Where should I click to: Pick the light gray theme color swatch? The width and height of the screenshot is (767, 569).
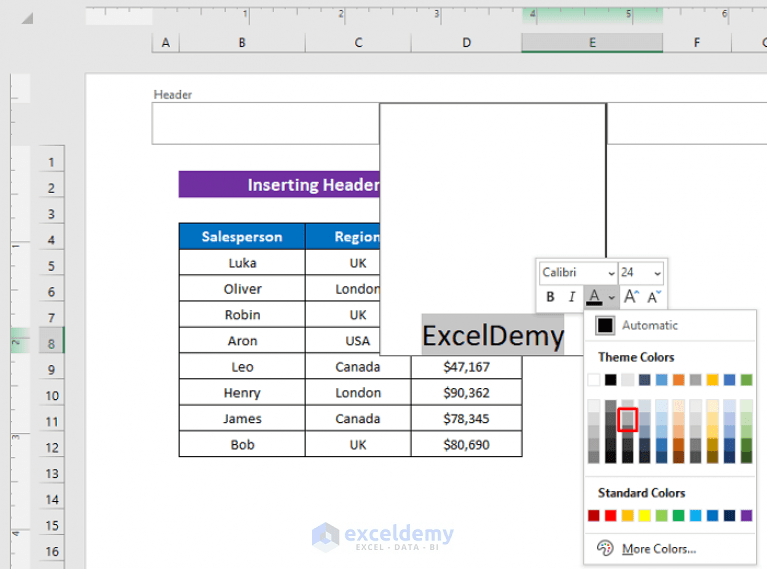pos(628,380)
